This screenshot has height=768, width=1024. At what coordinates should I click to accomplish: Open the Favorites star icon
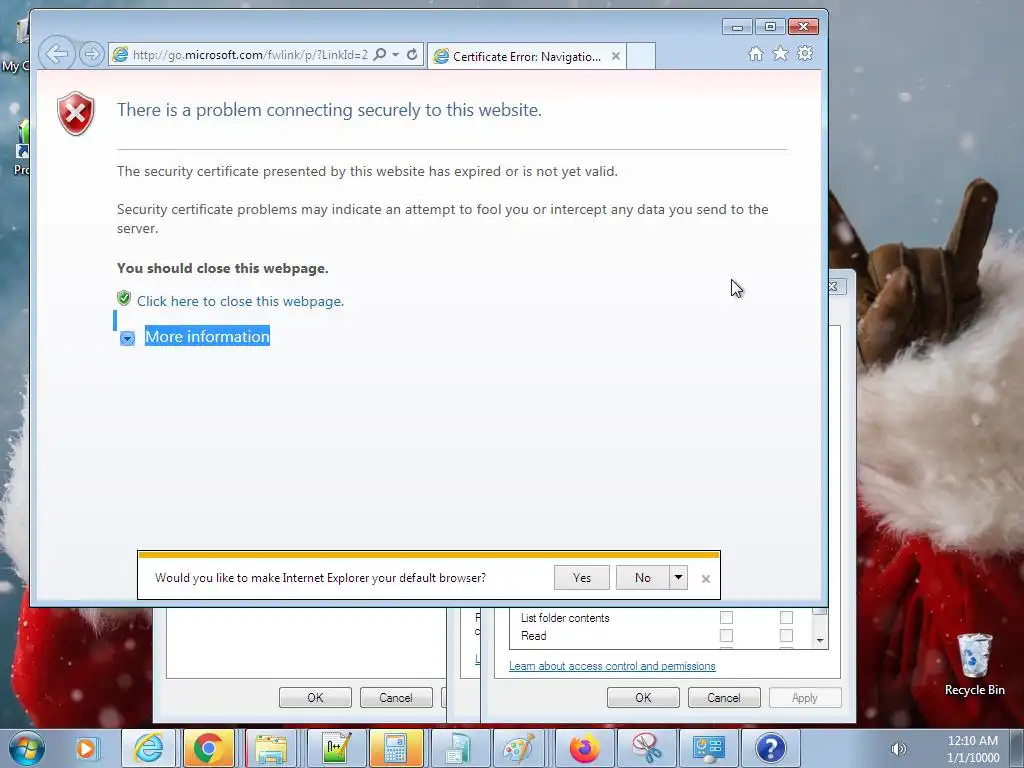pyautogui.click(x=780, y=54)
